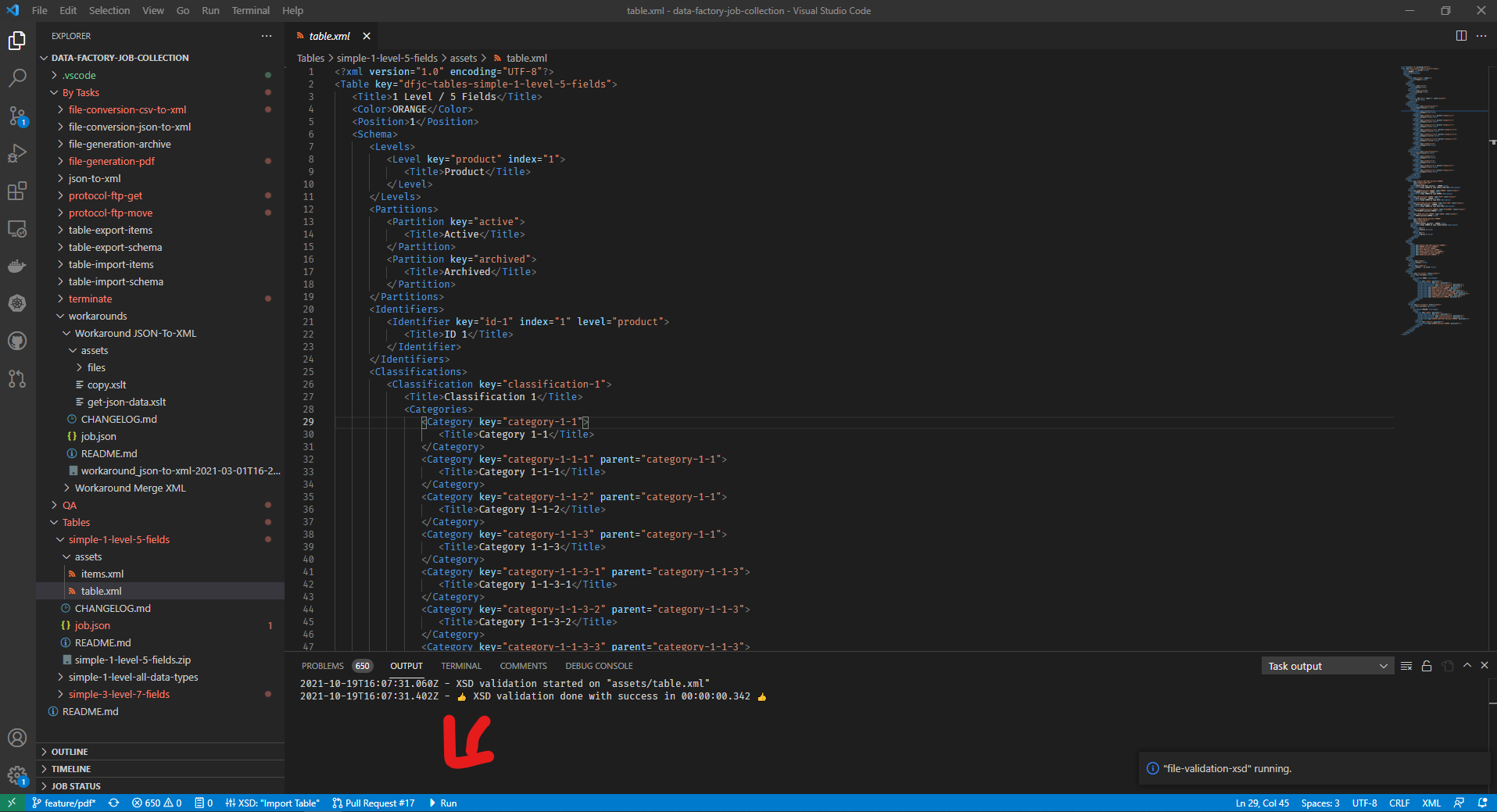Open items.xml in the explorer

(102, 574)
